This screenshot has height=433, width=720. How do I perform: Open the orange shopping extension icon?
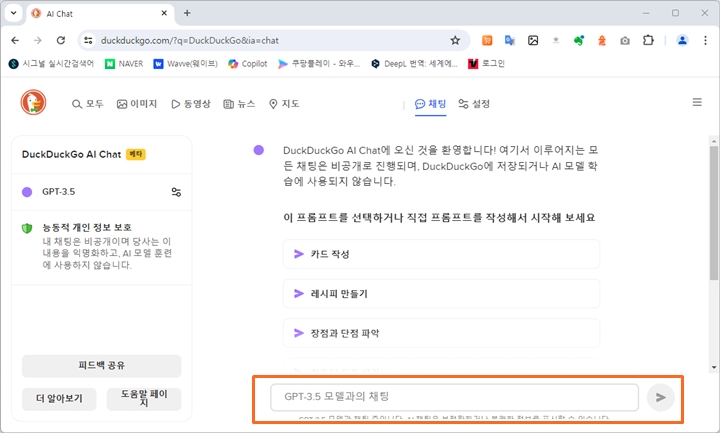tap(487, 40)
